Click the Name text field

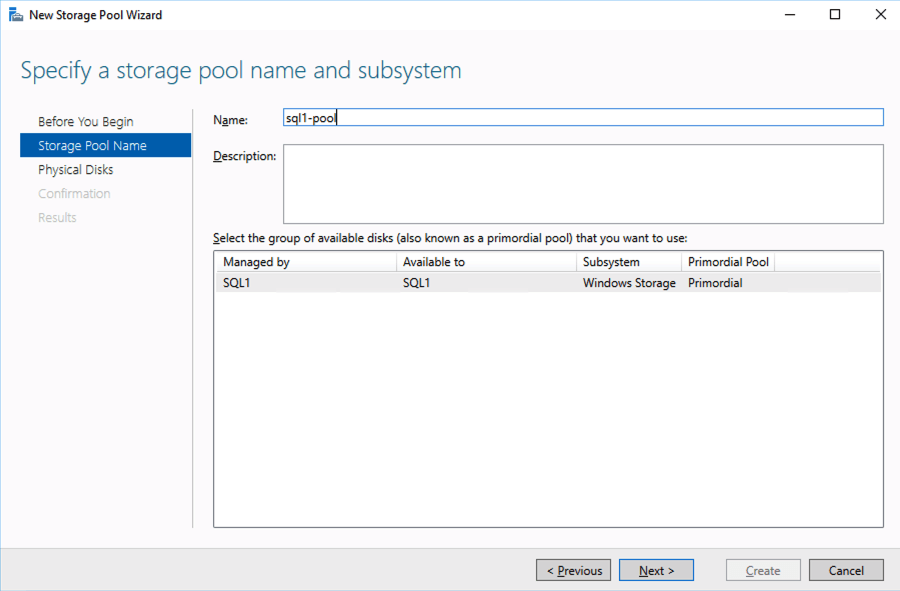[x=583, y=118]
